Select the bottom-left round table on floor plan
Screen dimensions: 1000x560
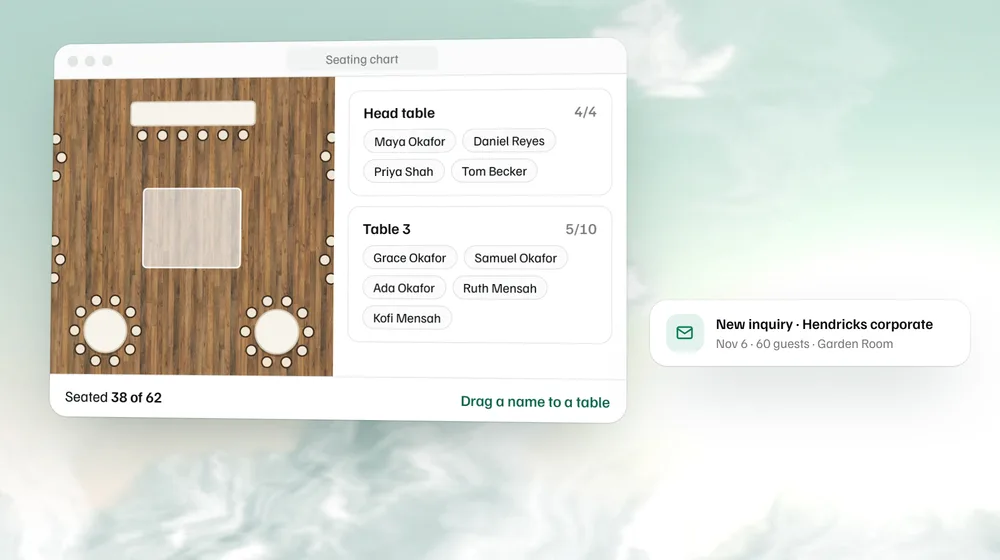click(105, 331)
